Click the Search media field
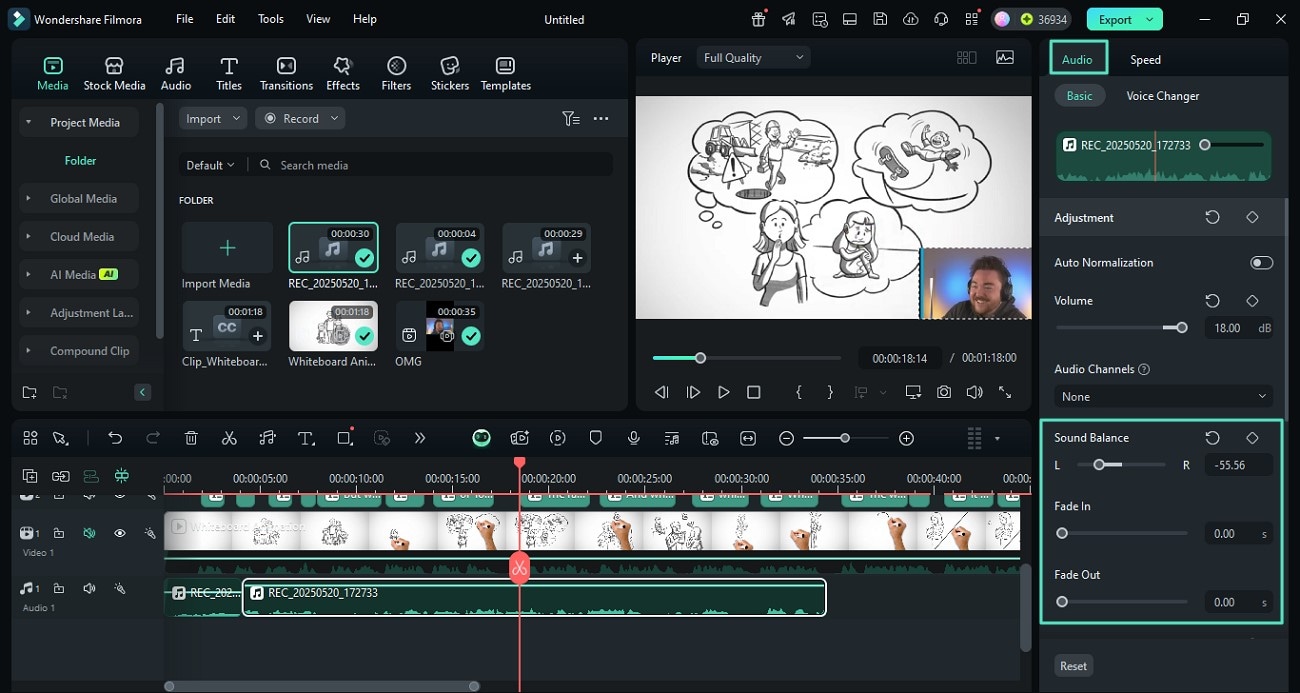This screenshot has height=693, width=1300. pos(434,165)
